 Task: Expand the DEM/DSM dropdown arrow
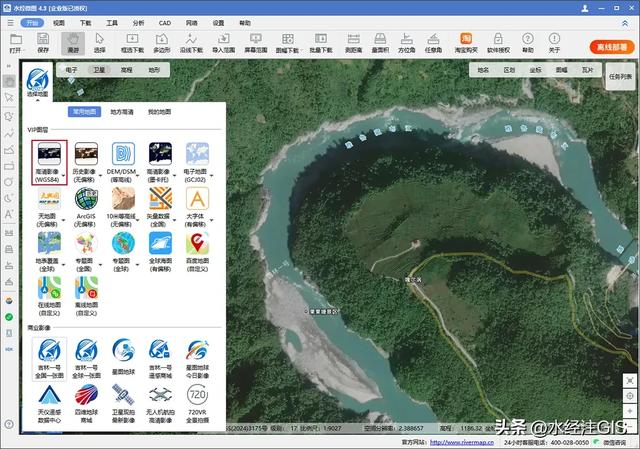click(138, 176)
